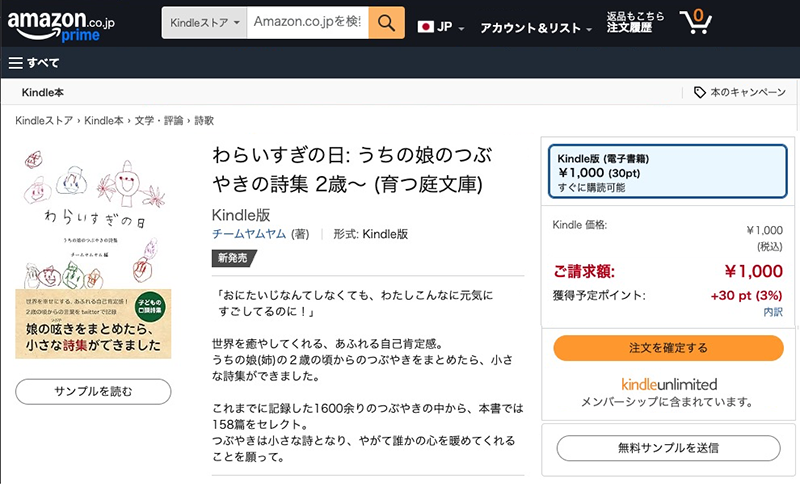
Task: Click the Amazon.co.jp search input field
Action: click(307, 22)
